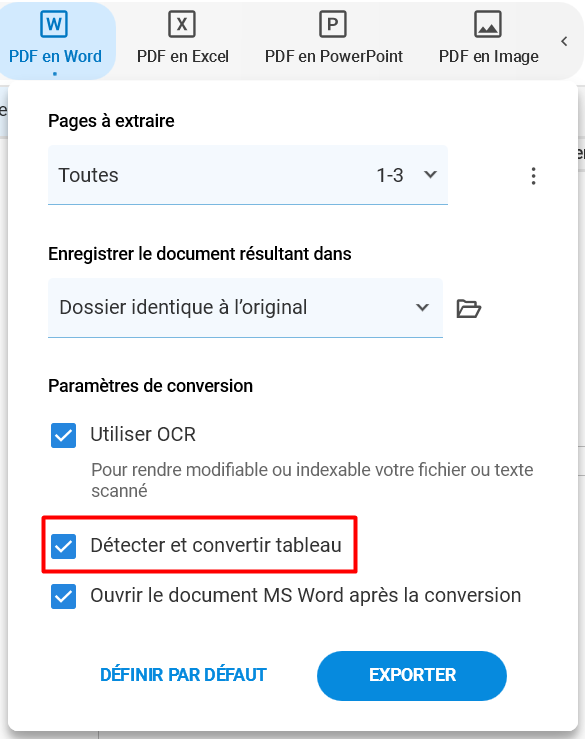Expand the Toutes pages dropdown
Screen dimensions: 585x739
click(x=247, y=175)
